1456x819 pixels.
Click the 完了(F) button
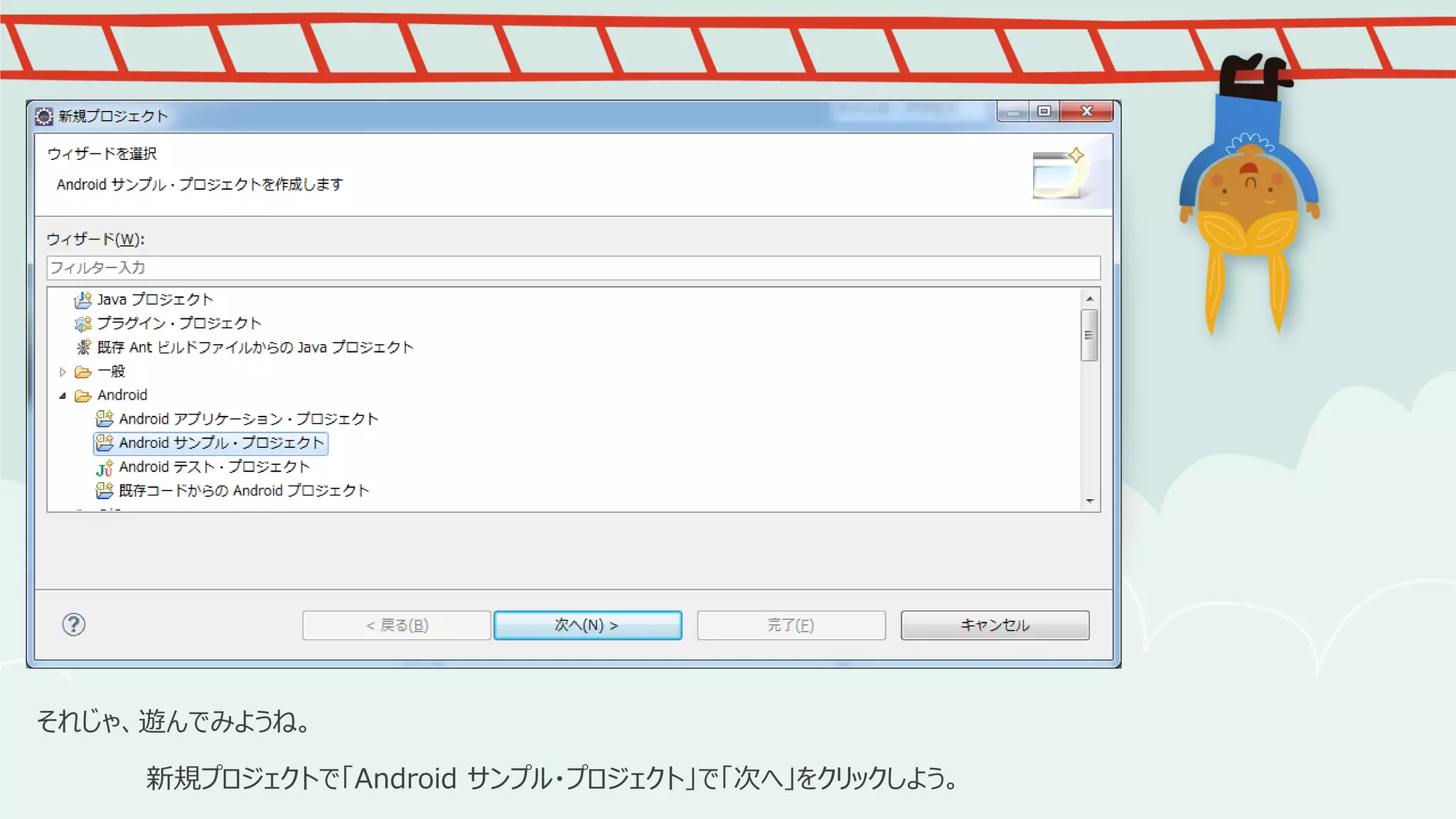[x=791, y=625]
